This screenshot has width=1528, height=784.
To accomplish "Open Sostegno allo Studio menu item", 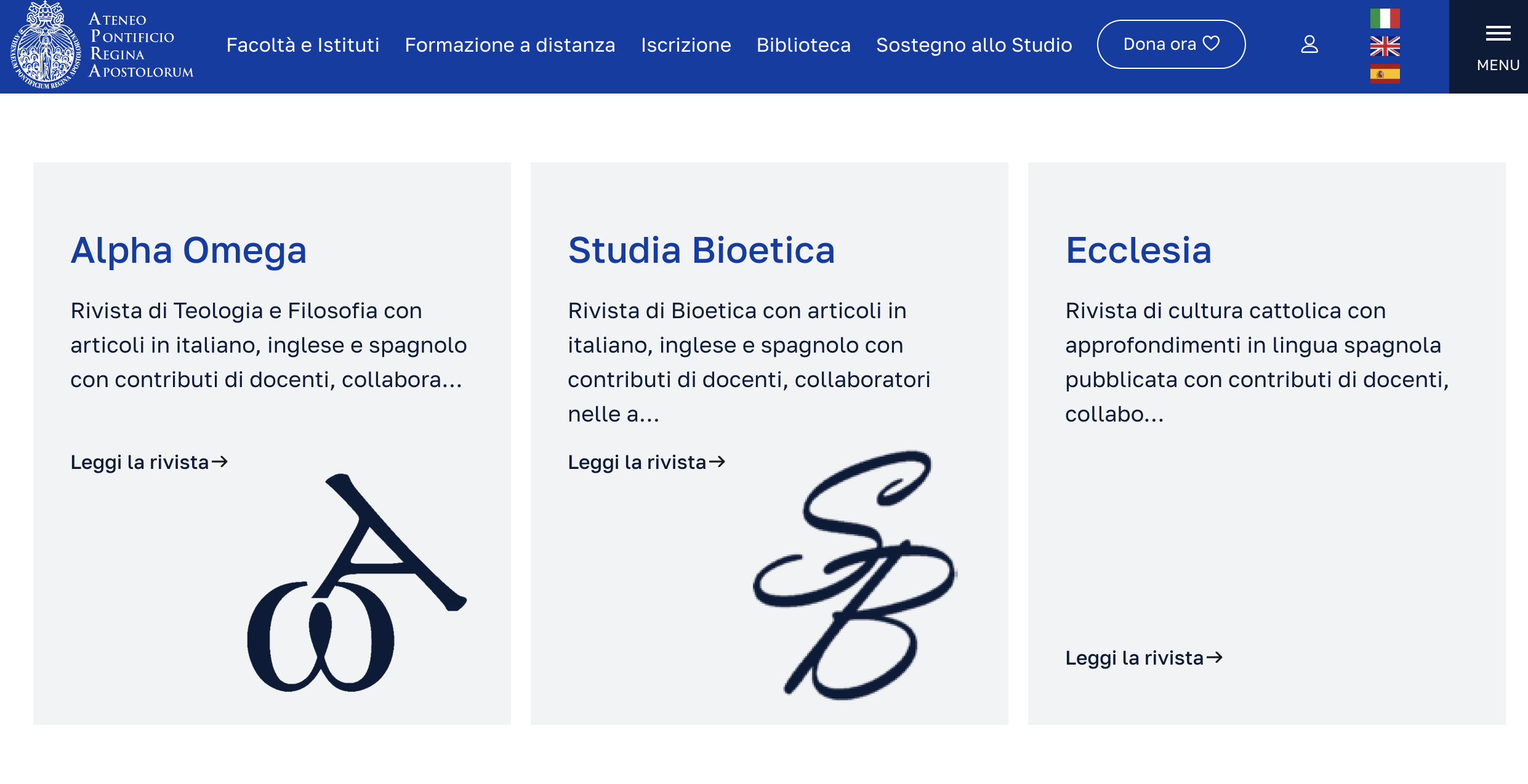I will 974,45.
